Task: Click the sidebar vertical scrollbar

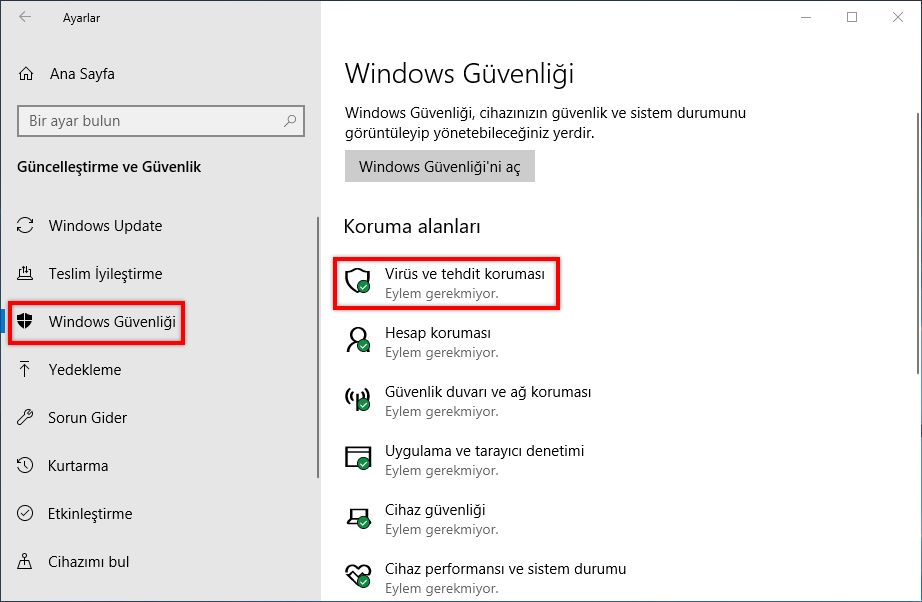Action: (318, 350)
